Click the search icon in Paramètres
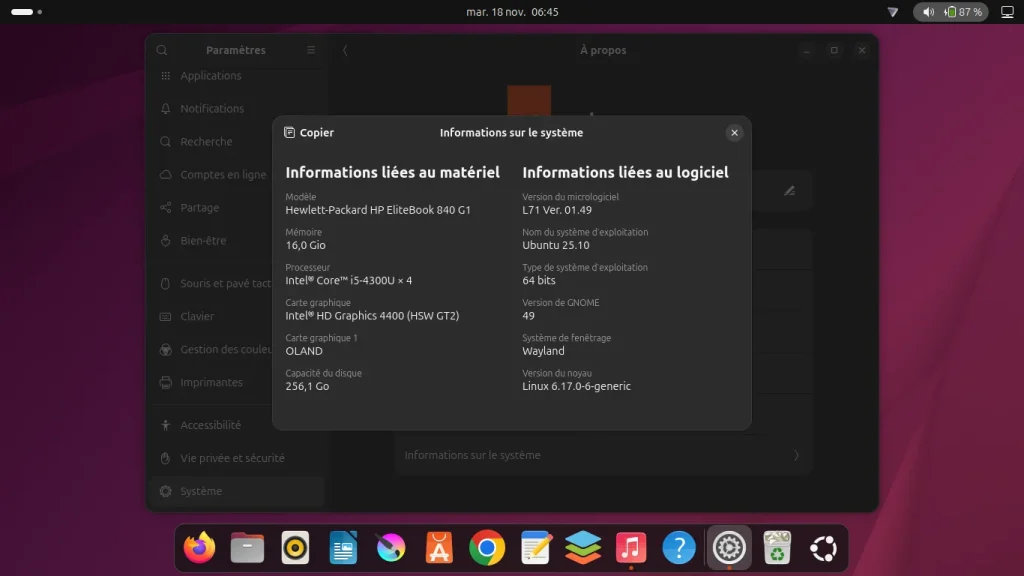The image size is (1024, 576). pyautogui.click(x=162, y=50)
